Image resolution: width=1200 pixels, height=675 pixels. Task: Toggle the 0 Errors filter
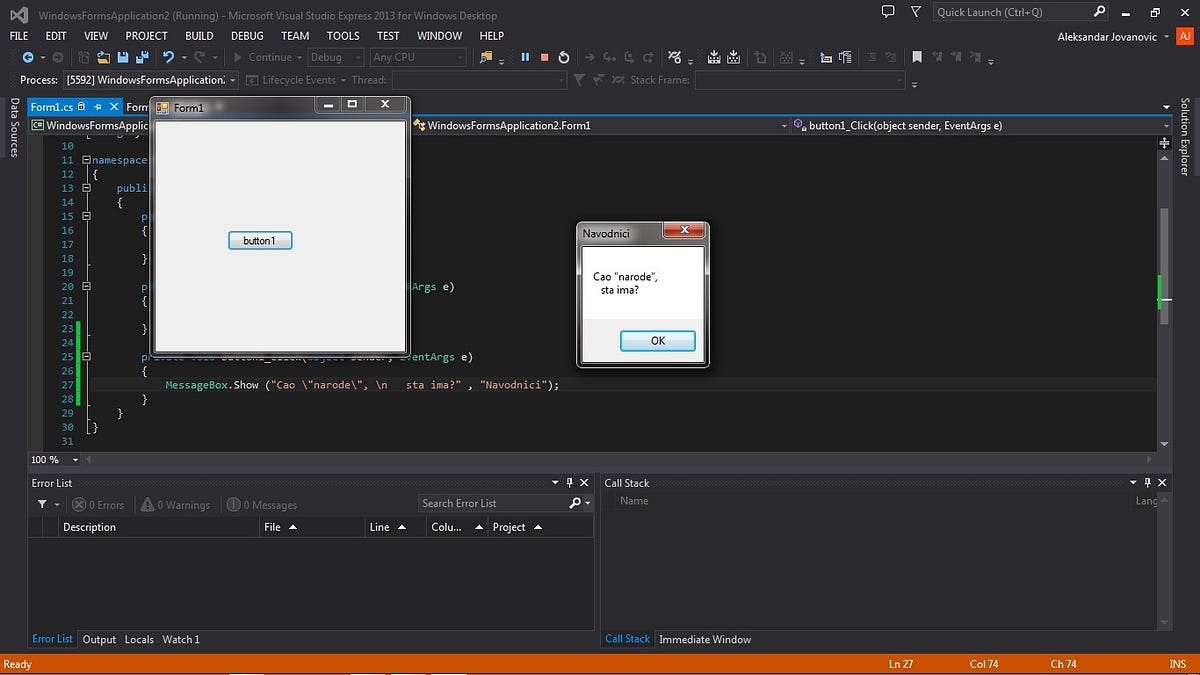tap(98, 505)
